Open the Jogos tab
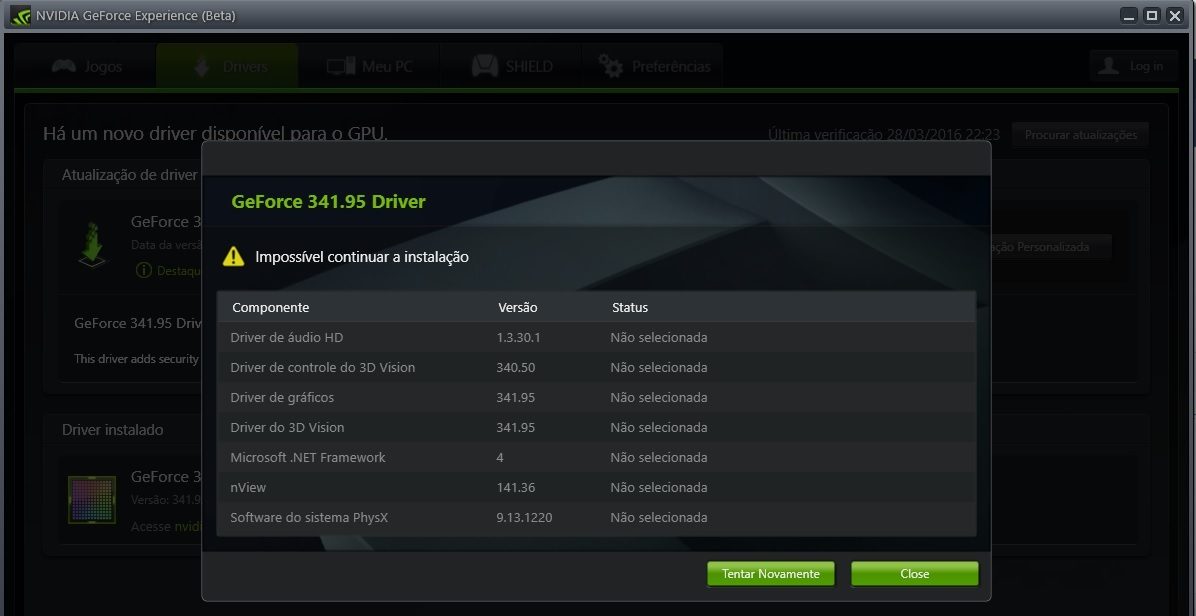1196x616 pixels. coord(85,66)
